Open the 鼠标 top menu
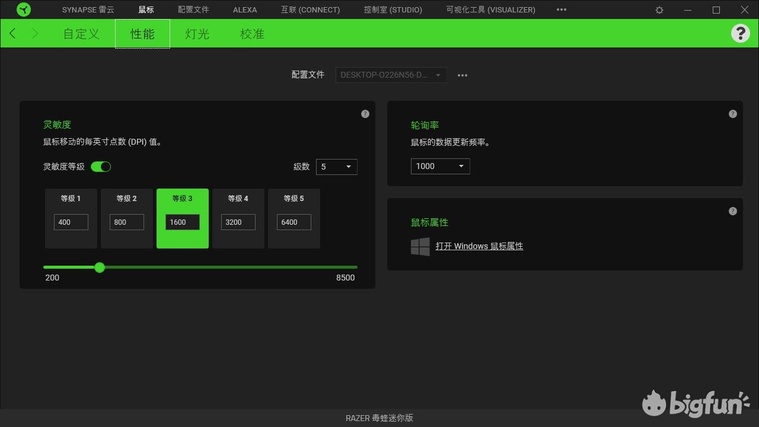The width and height of the screenshot is (759, 427). tap(146, 10)
